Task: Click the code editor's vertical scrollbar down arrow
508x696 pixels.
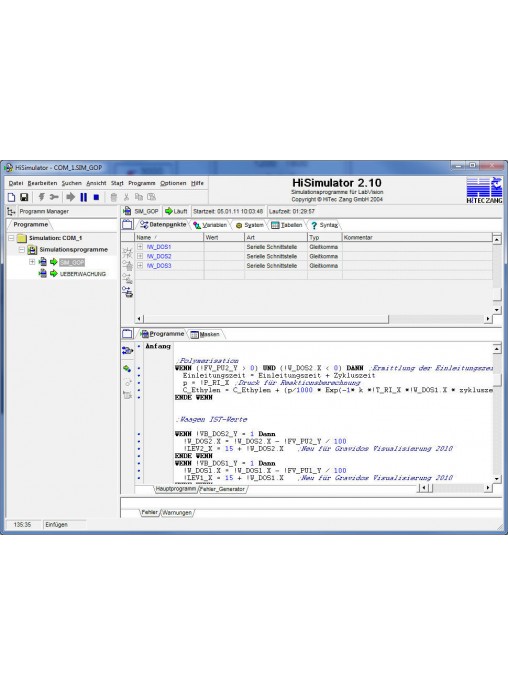Action: tap(497, 478)
